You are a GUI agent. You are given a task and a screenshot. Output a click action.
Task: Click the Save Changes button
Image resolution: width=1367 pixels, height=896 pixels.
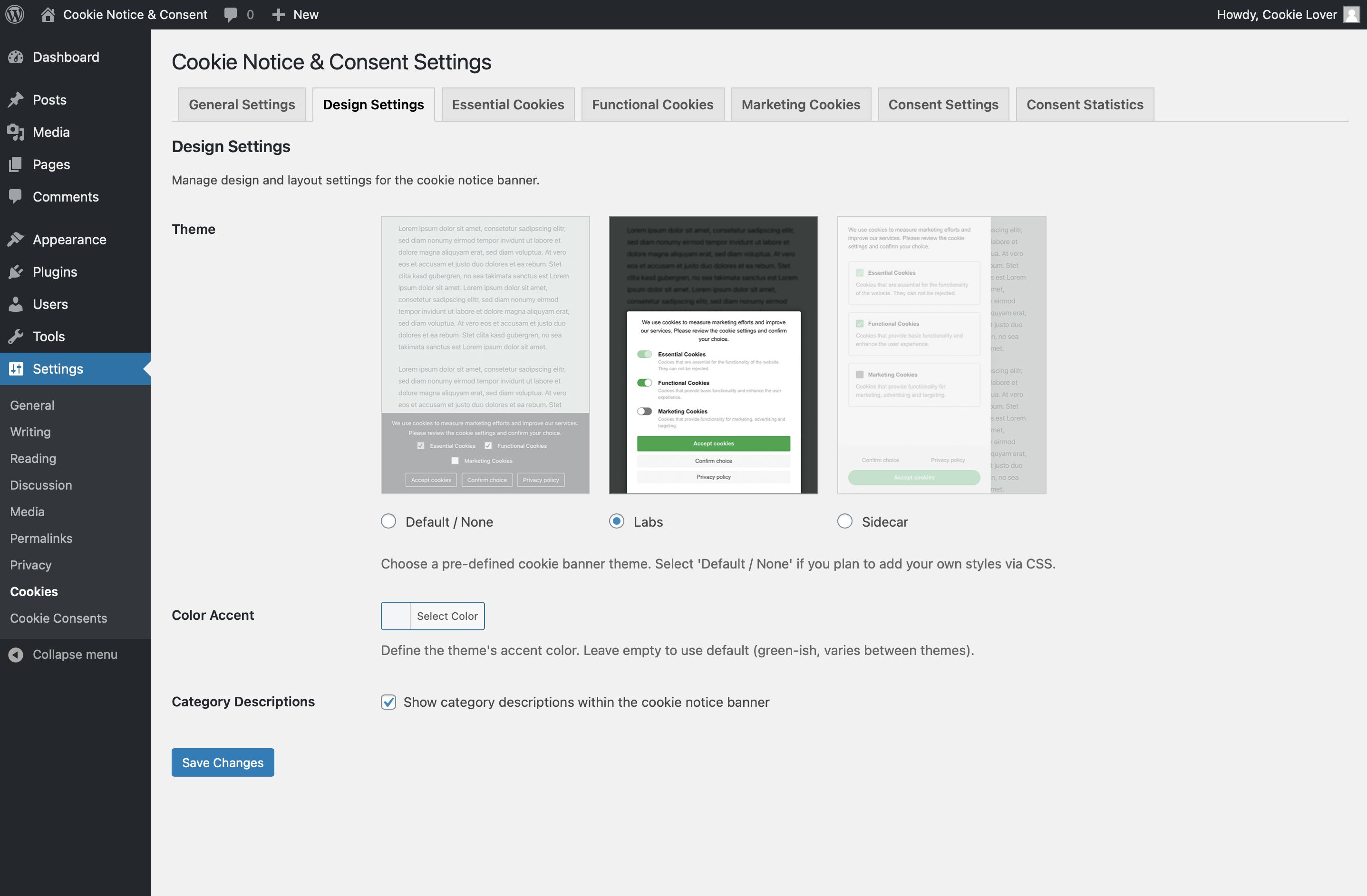223,762
